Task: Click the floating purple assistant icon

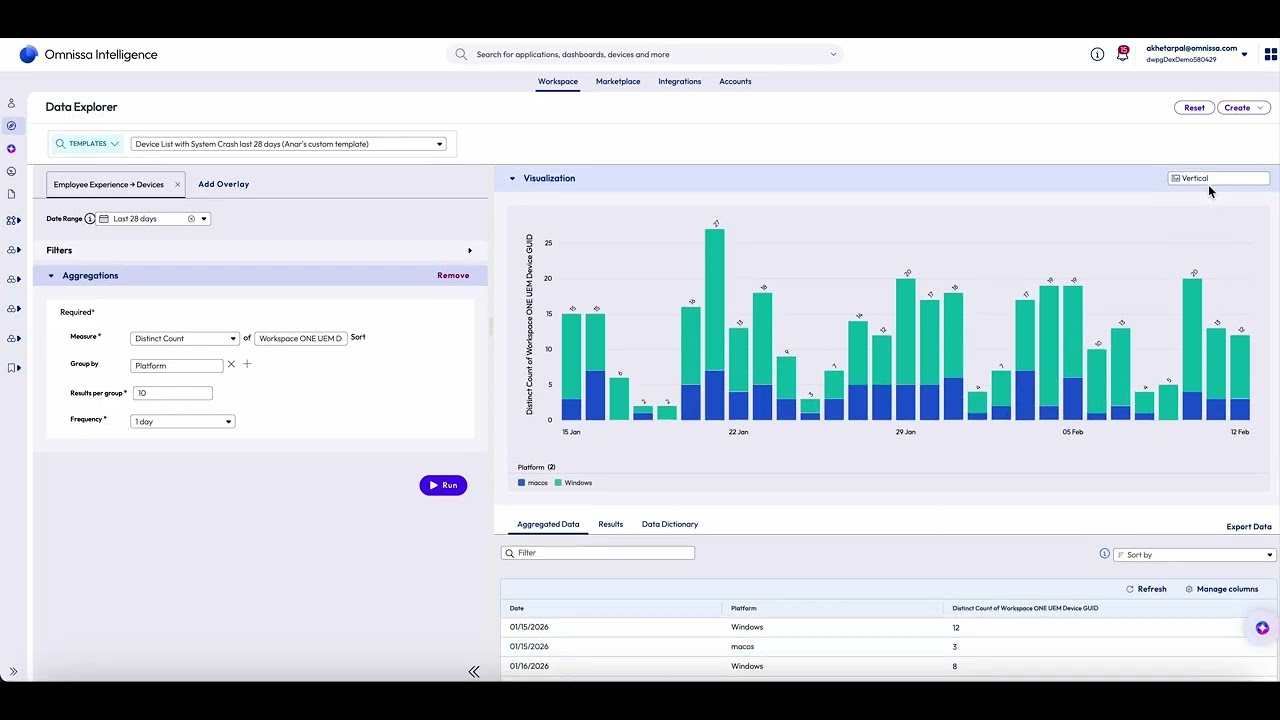Action: 1262,628
